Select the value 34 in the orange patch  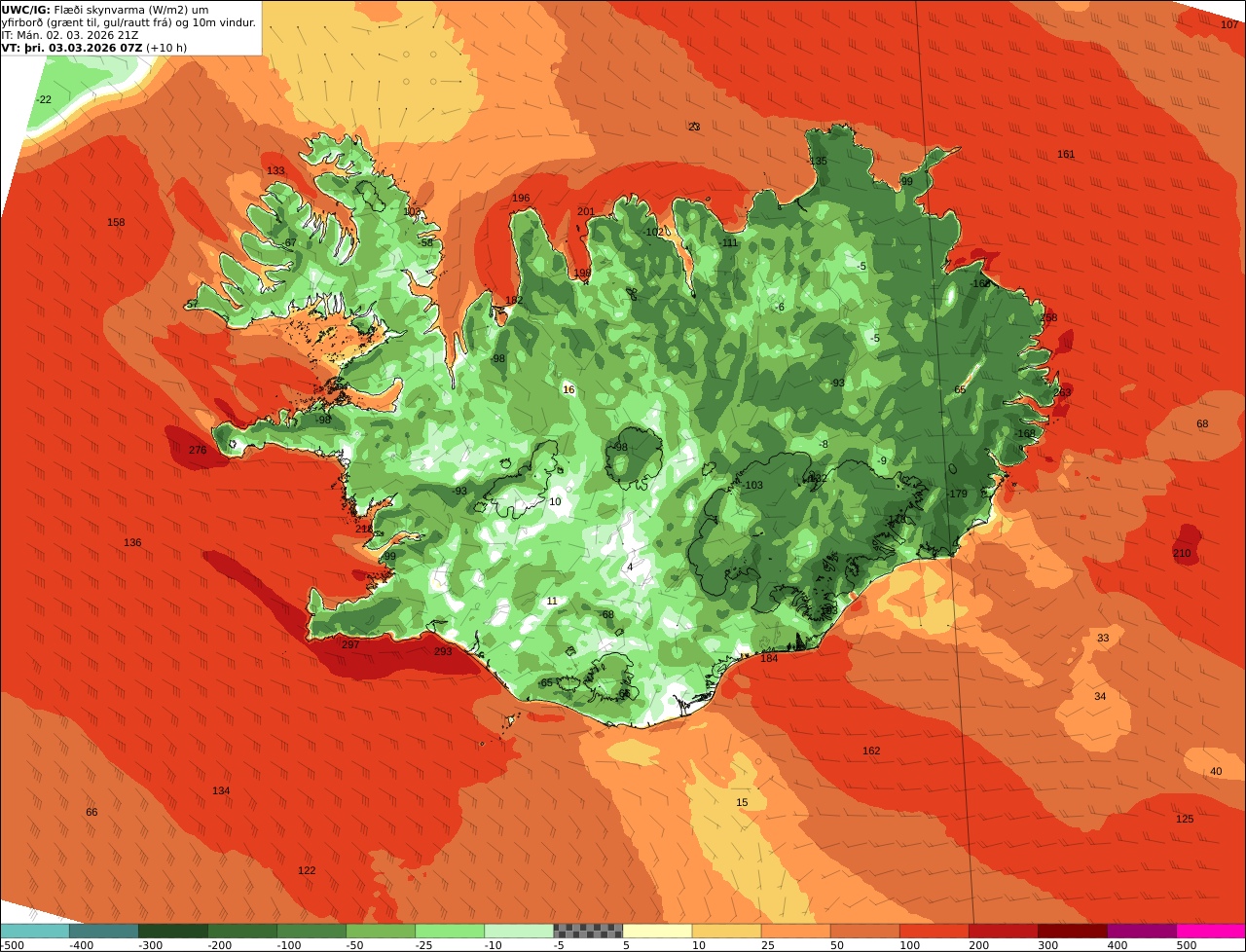coord(1100,696)
